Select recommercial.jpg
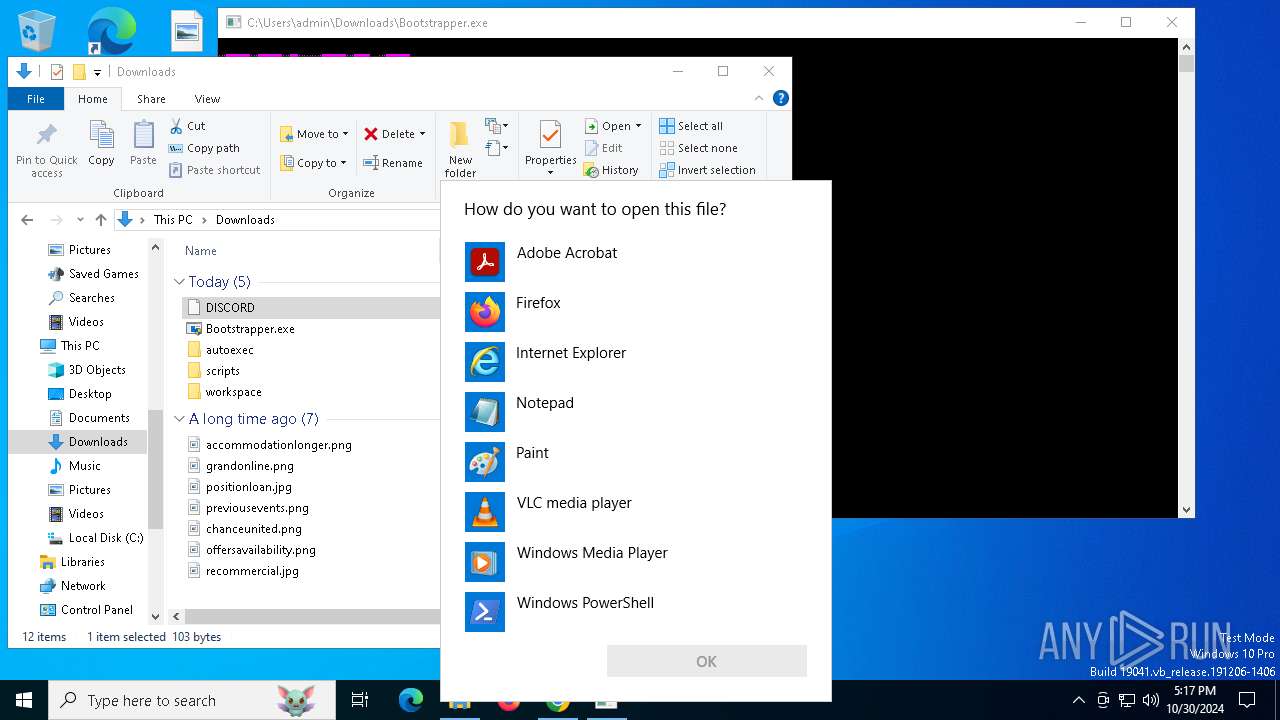Viewport: 1280px width, 720px height. coord(252,571)
